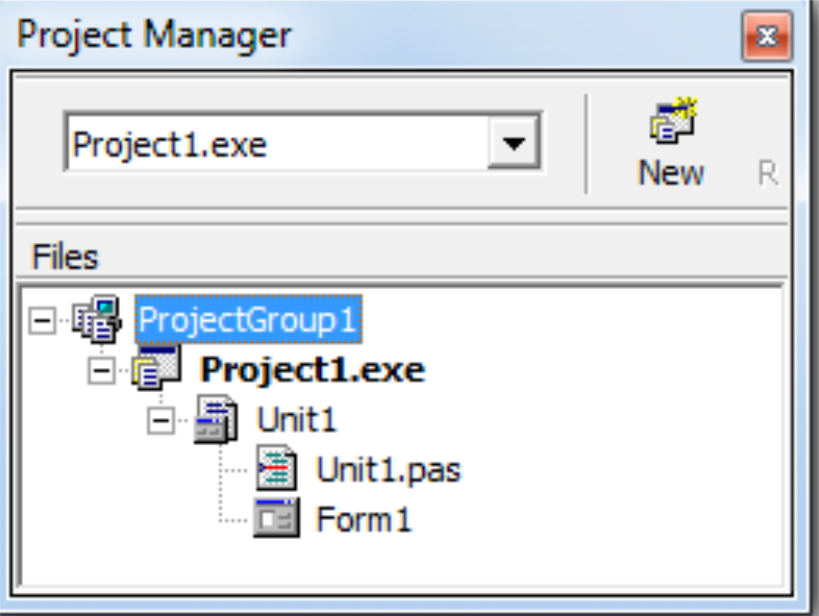The height and width of the screenshot is (616, 819).
Task: Collapse the Project1.exe tree node
Action: tap(101, 370)
